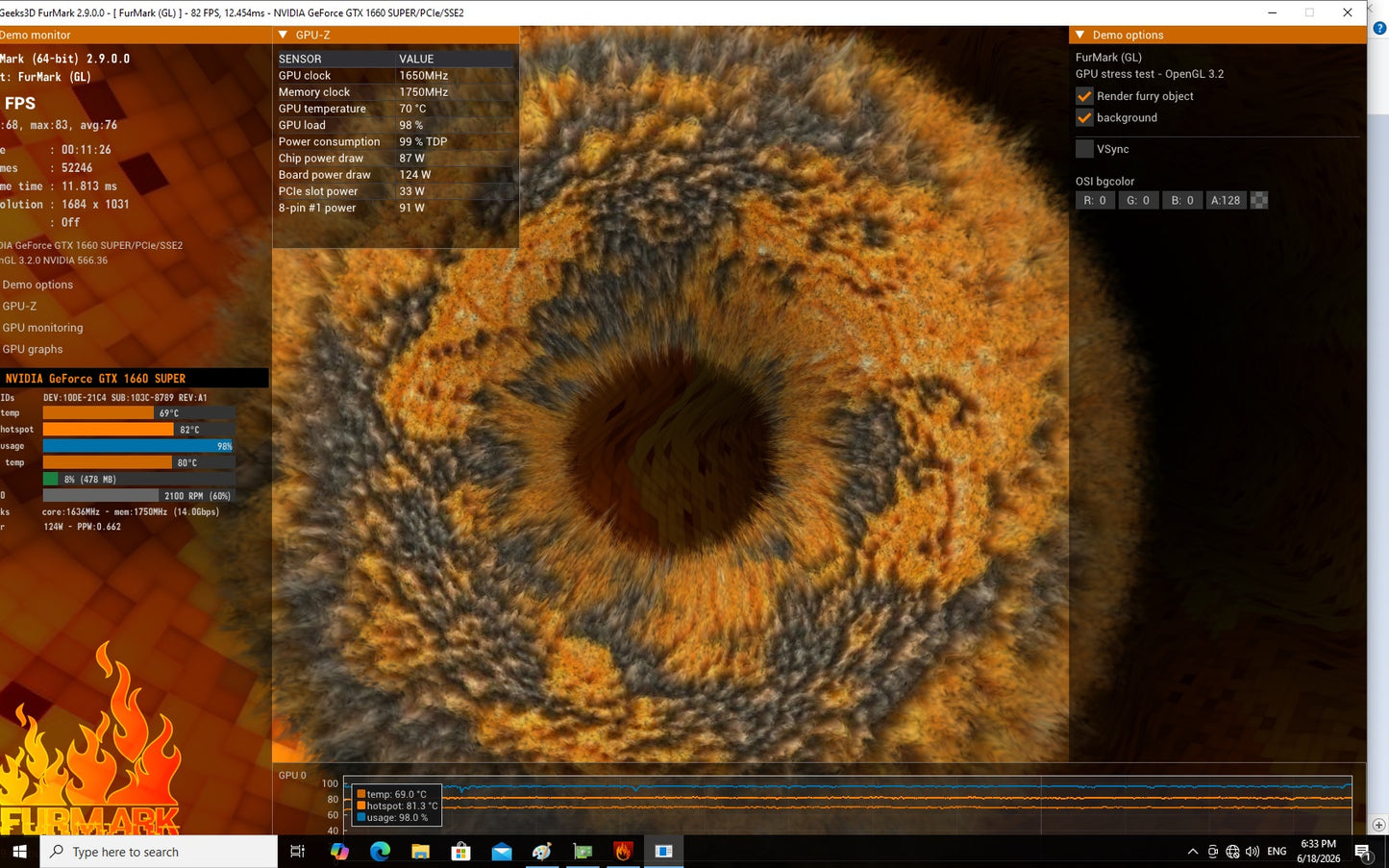Image resolution: width=1389 pixels, height=868 pixels.
Task: Click the 70 °C temperature value
Action: pos(412,109)
